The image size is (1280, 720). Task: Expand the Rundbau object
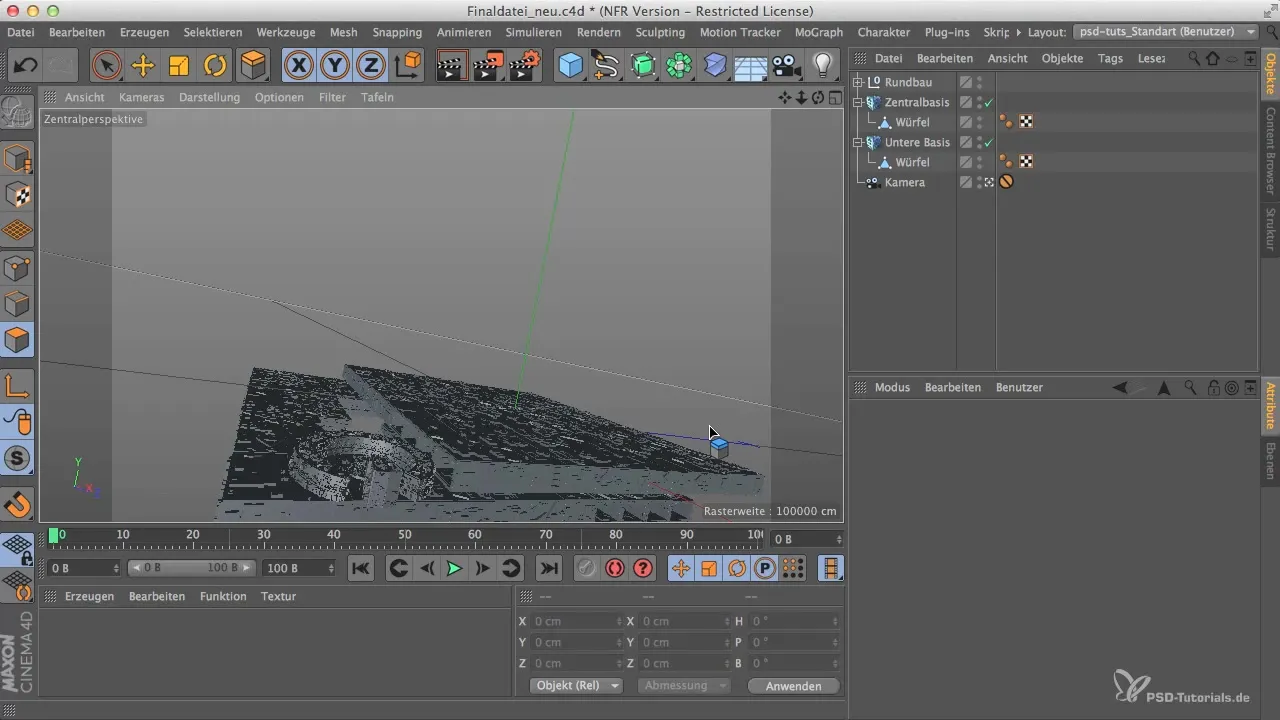pos(857,82)
